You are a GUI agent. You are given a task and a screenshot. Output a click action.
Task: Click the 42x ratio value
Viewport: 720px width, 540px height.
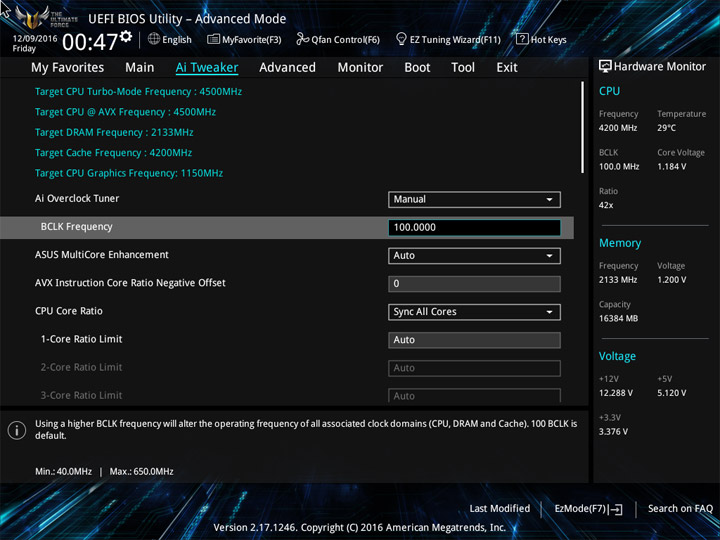coord(606,205)
